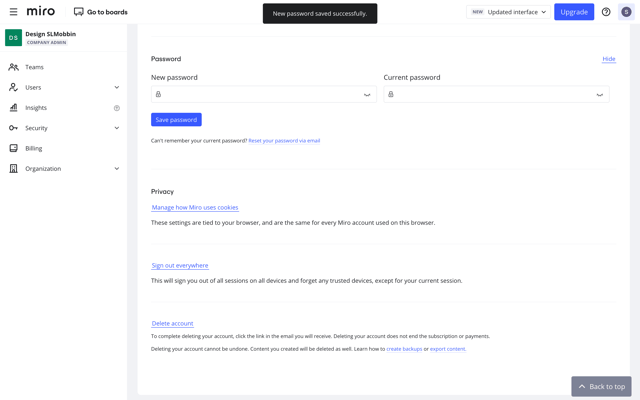Click Sign out everywhere link
640x400 pixels.
(180, 265)
